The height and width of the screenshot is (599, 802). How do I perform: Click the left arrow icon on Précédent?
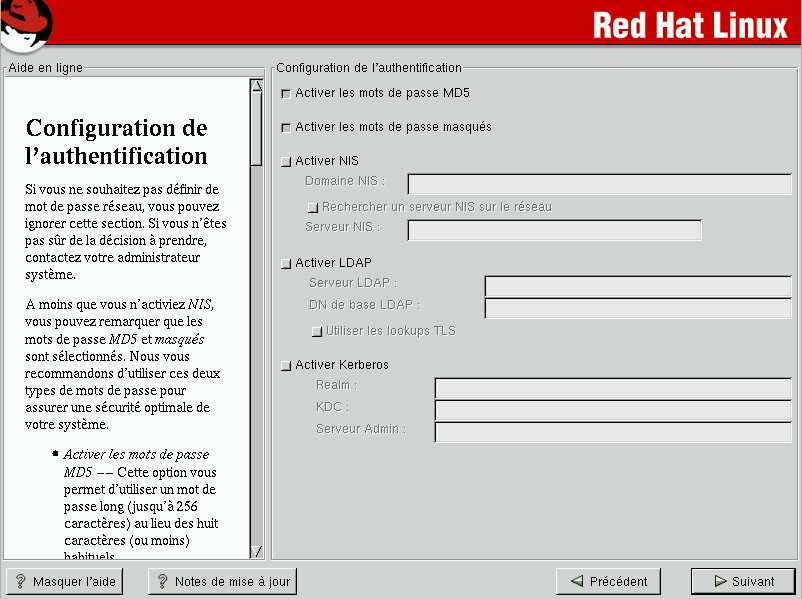576,581
